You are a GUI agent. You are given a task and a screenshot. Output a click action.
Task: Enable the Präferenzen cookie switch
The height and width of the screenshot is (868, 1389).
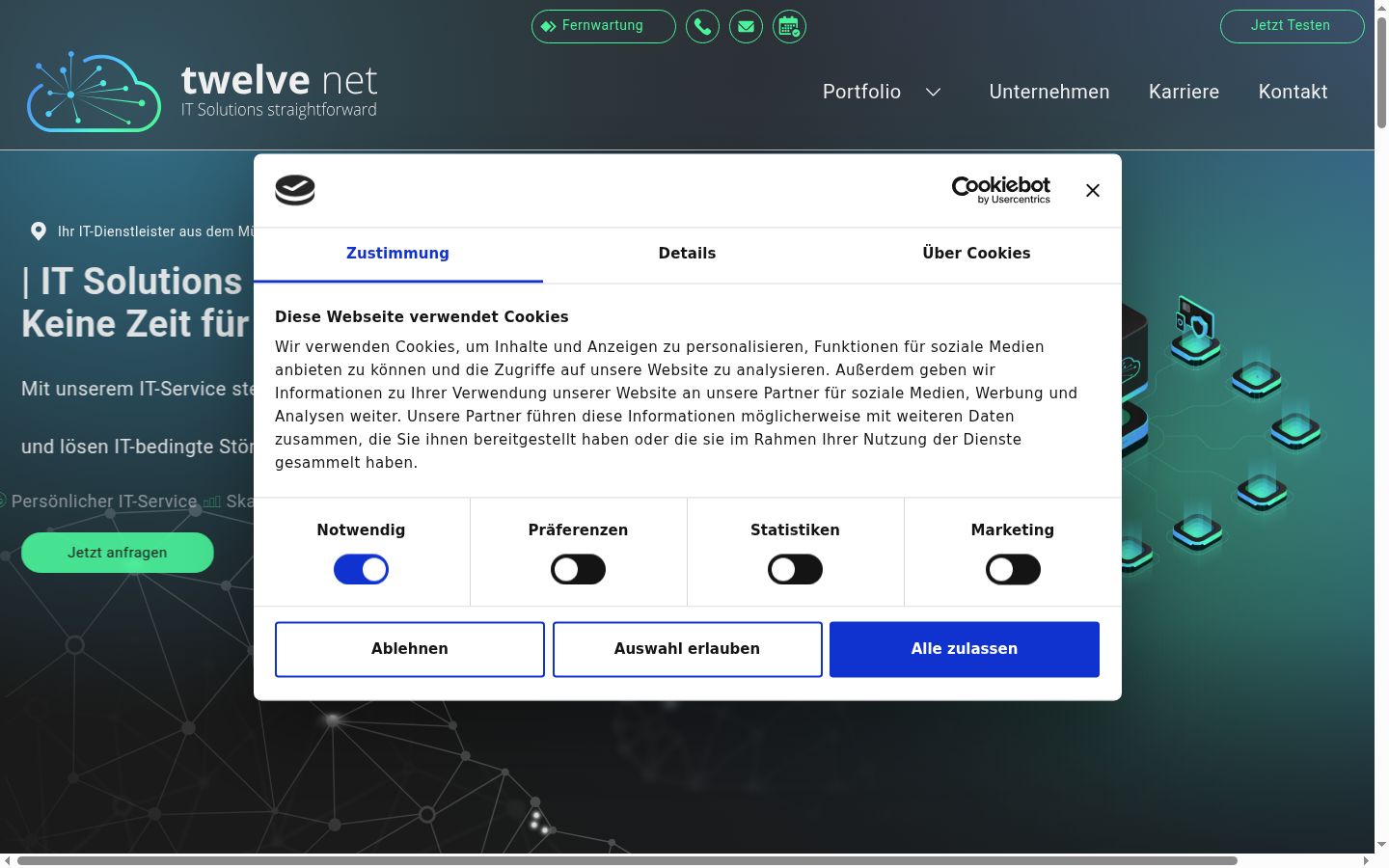pos(578,570)
